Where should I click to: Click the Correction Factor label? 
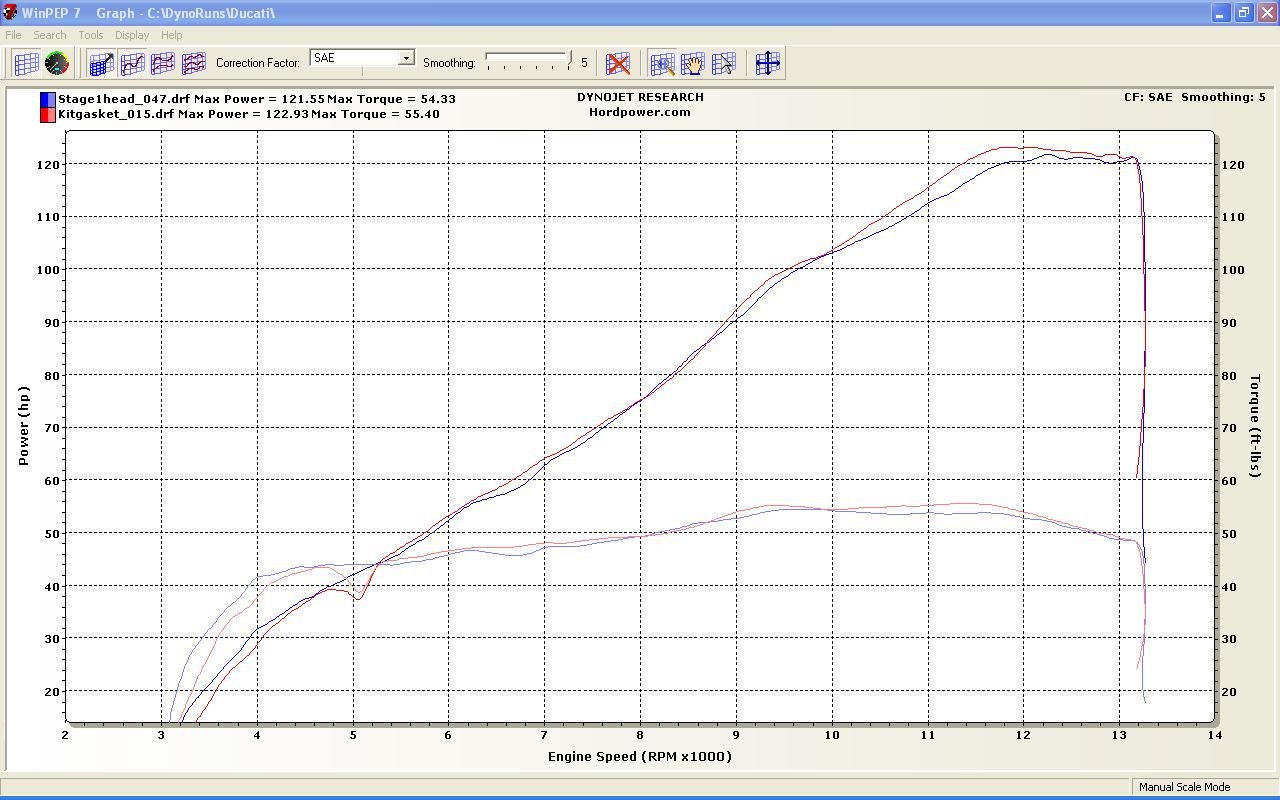point(258,63)
